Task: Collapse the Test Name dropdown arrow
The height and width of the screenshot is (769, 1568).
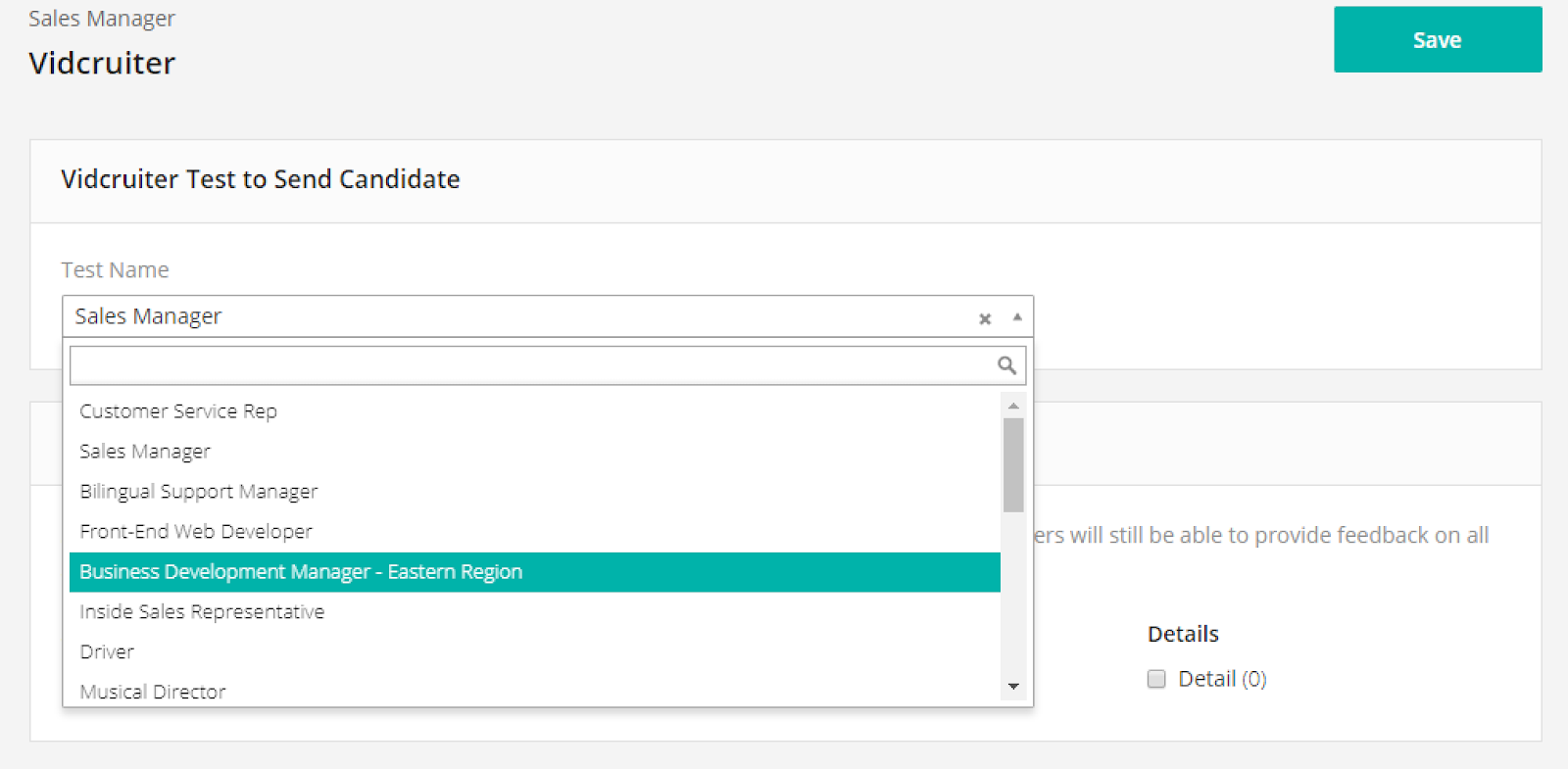Action: (x=1017, y=316)
